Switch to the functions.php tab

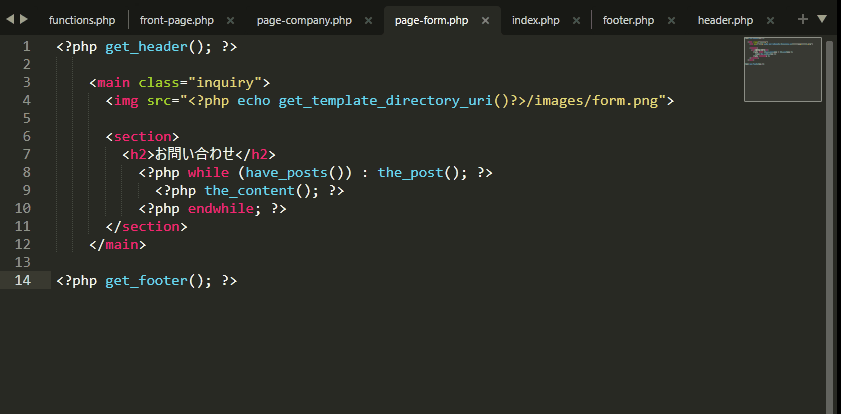pos(82,20)
